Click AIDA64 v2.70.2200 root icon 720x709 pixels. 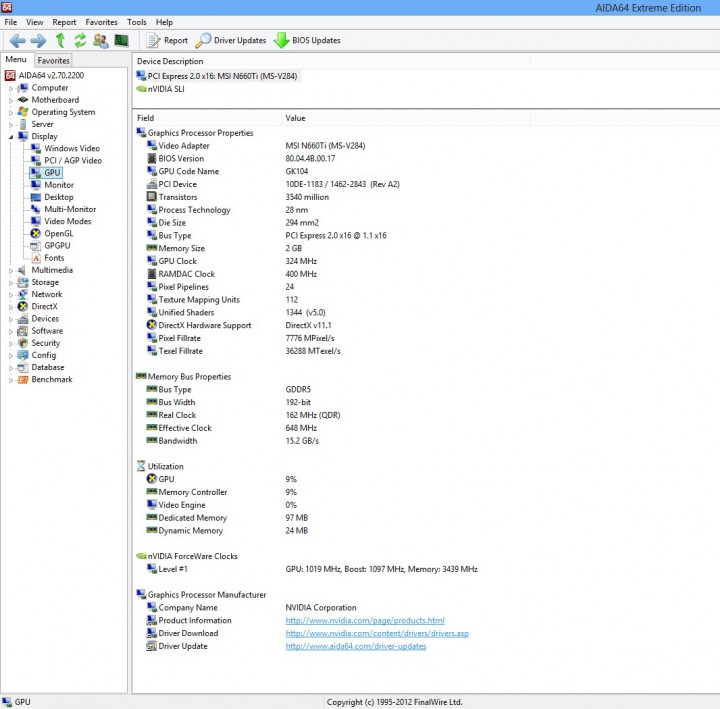[x=10, y=75]
